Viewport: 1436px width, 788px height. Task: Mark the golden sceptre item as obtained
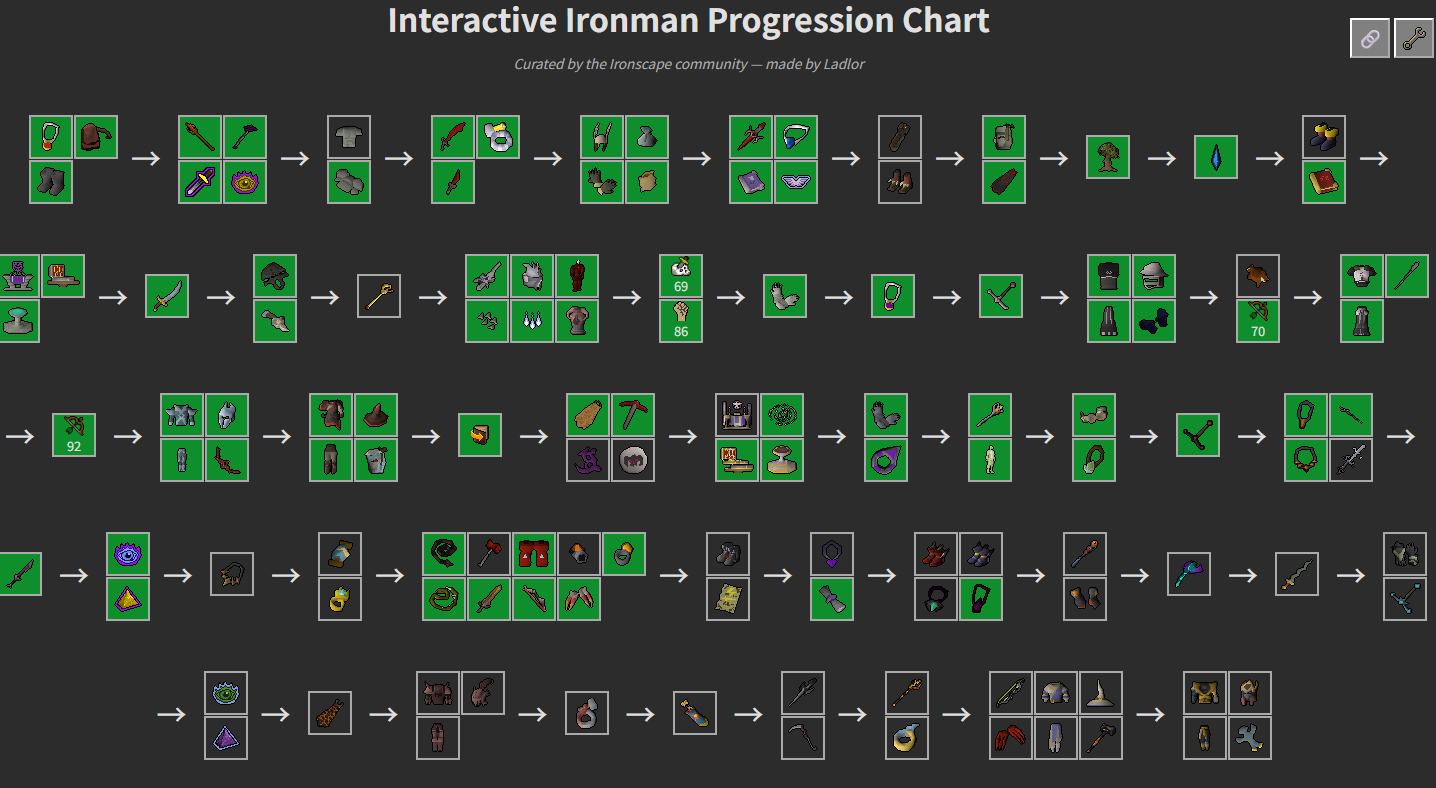[379, 296]
